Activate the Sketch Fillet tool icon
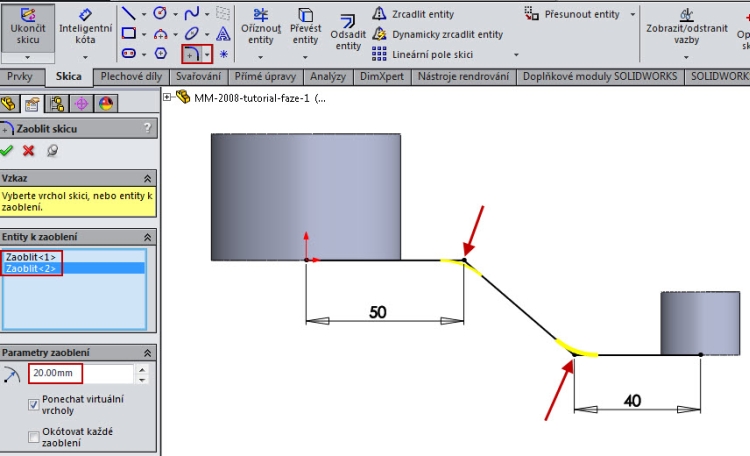This screenshot has height=456, width=750. click(x=192, y=54)
